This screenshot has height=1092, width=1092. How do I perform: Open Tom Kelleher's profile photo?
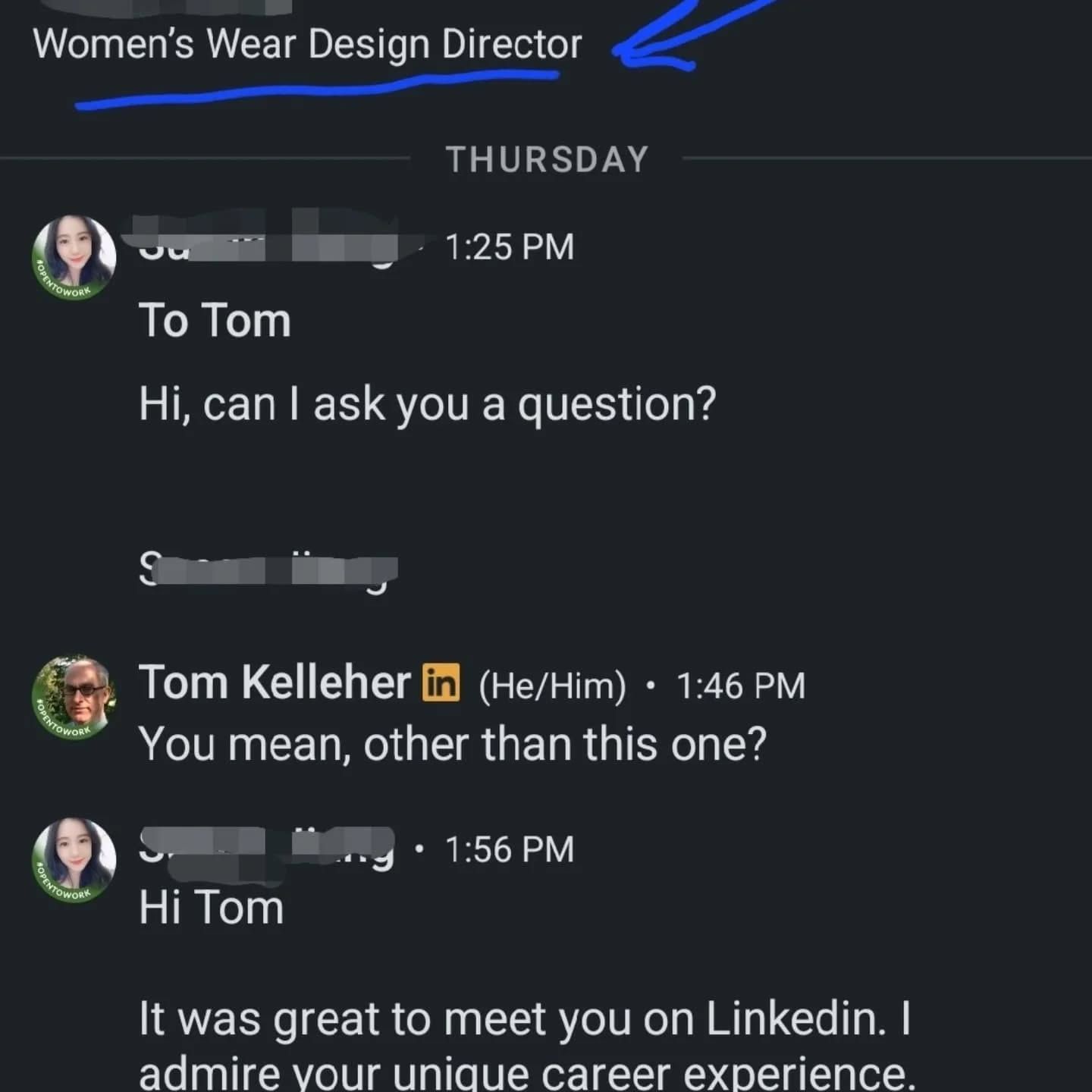point(74,697)
